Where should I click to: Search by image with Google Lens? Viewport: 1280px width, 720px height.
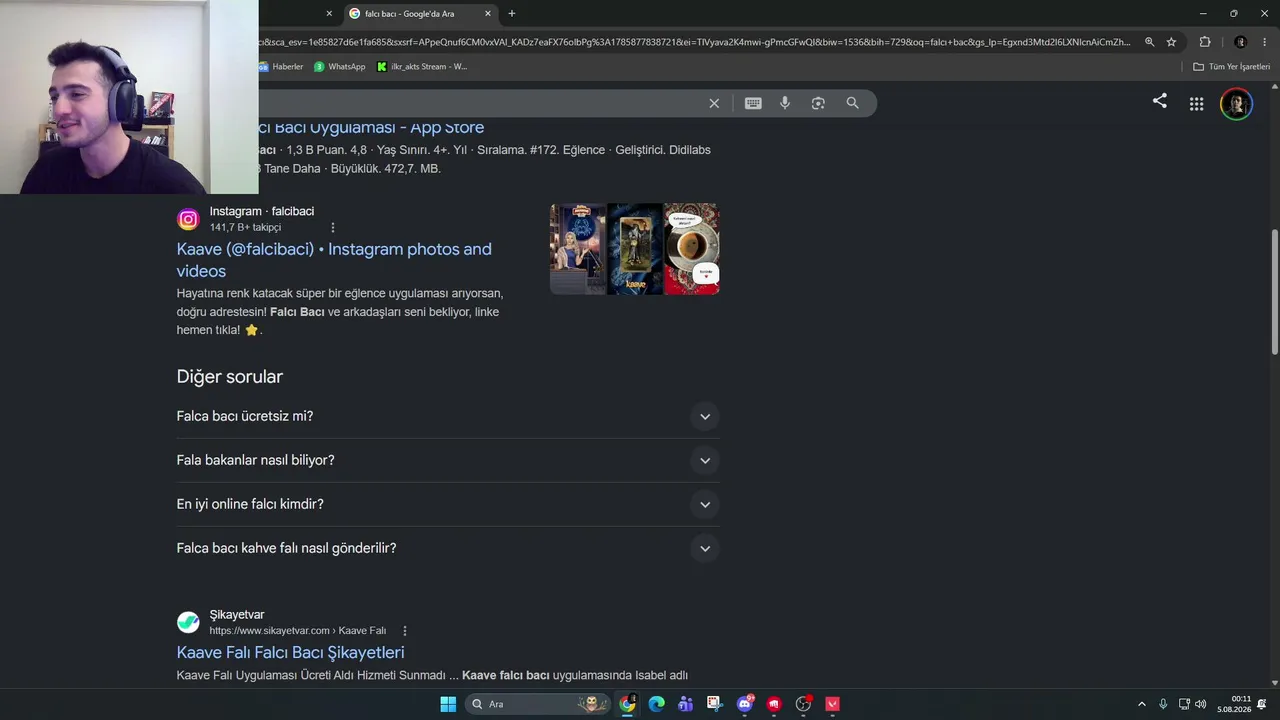click(818, 103)
